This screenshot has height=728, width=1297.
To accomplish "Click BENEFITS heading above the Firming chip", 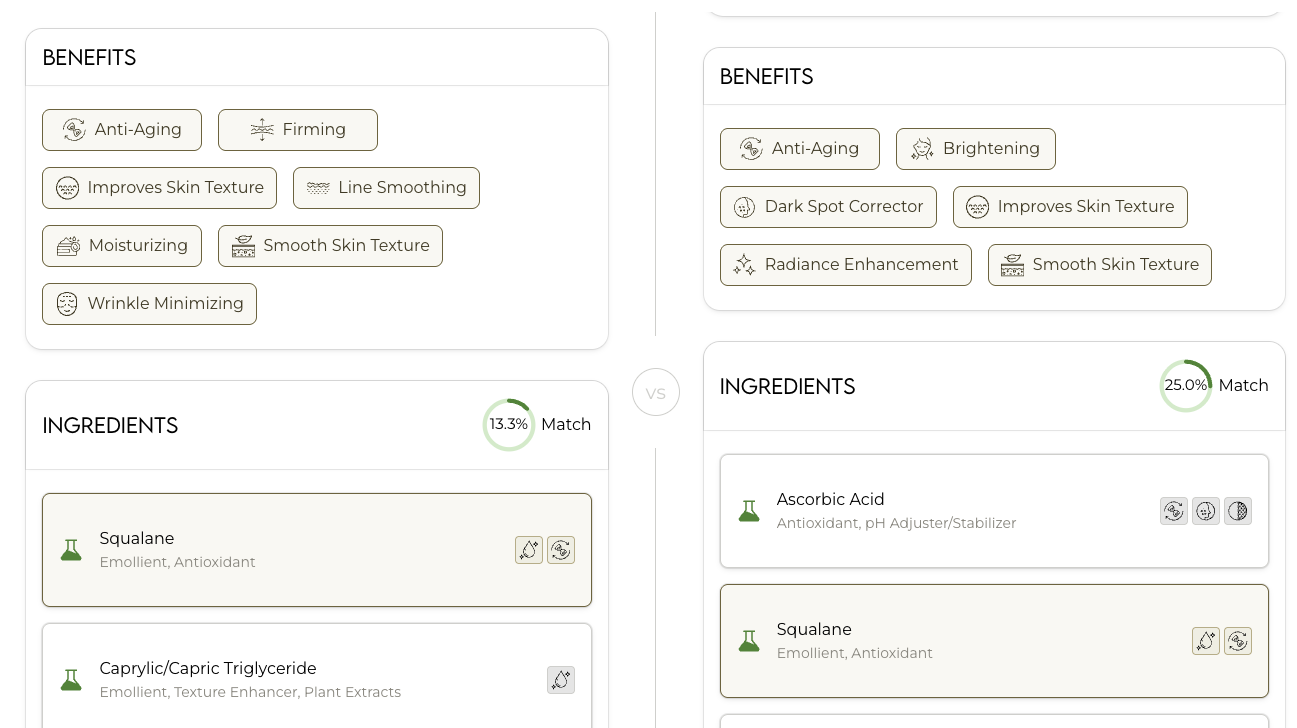I will pos(89,57).
